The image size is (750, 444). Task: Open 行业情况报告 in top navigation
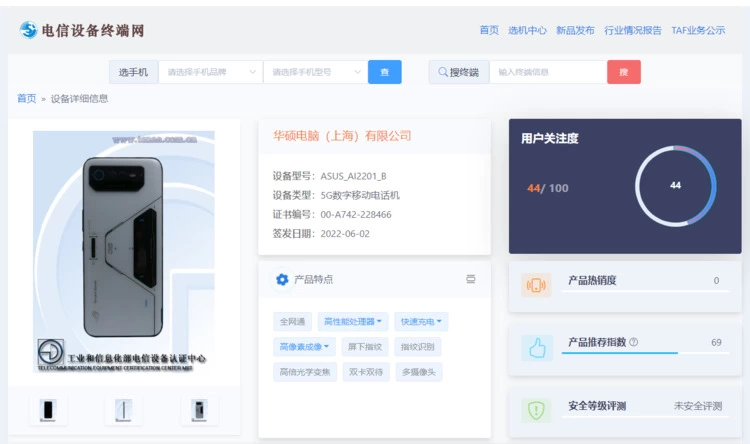click(x=632, y=30)
